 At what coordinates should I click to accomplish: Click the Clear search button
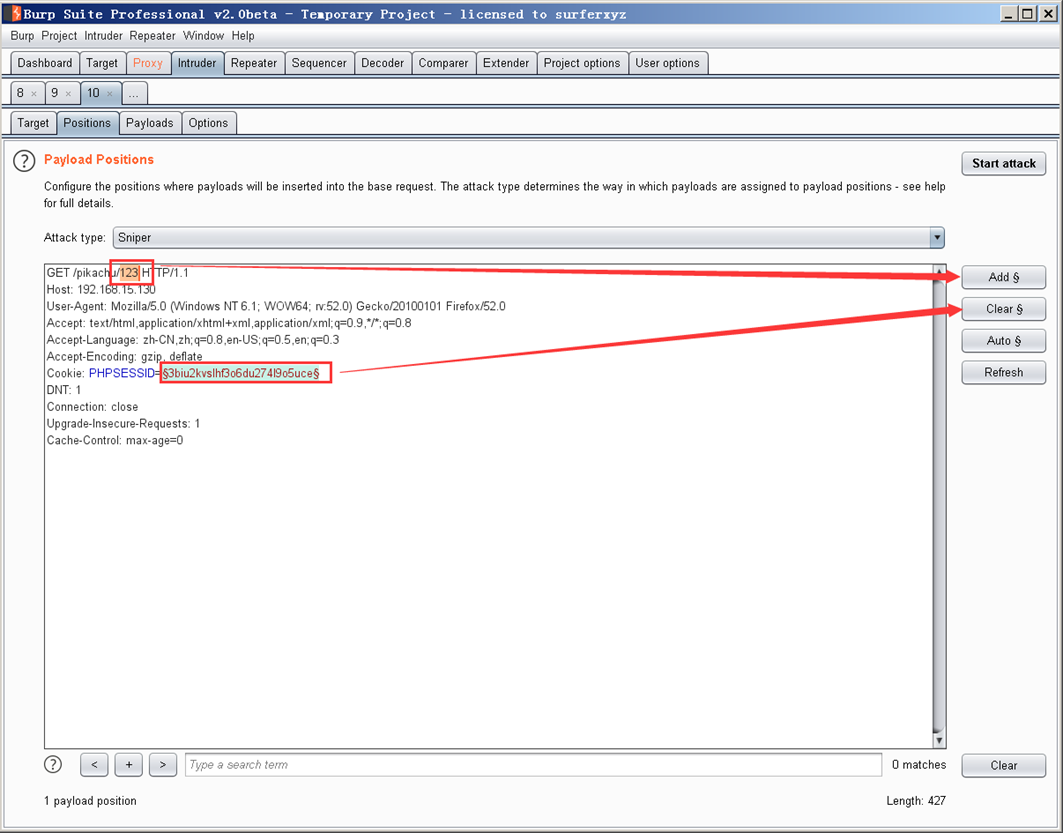tap(1003, 765)
